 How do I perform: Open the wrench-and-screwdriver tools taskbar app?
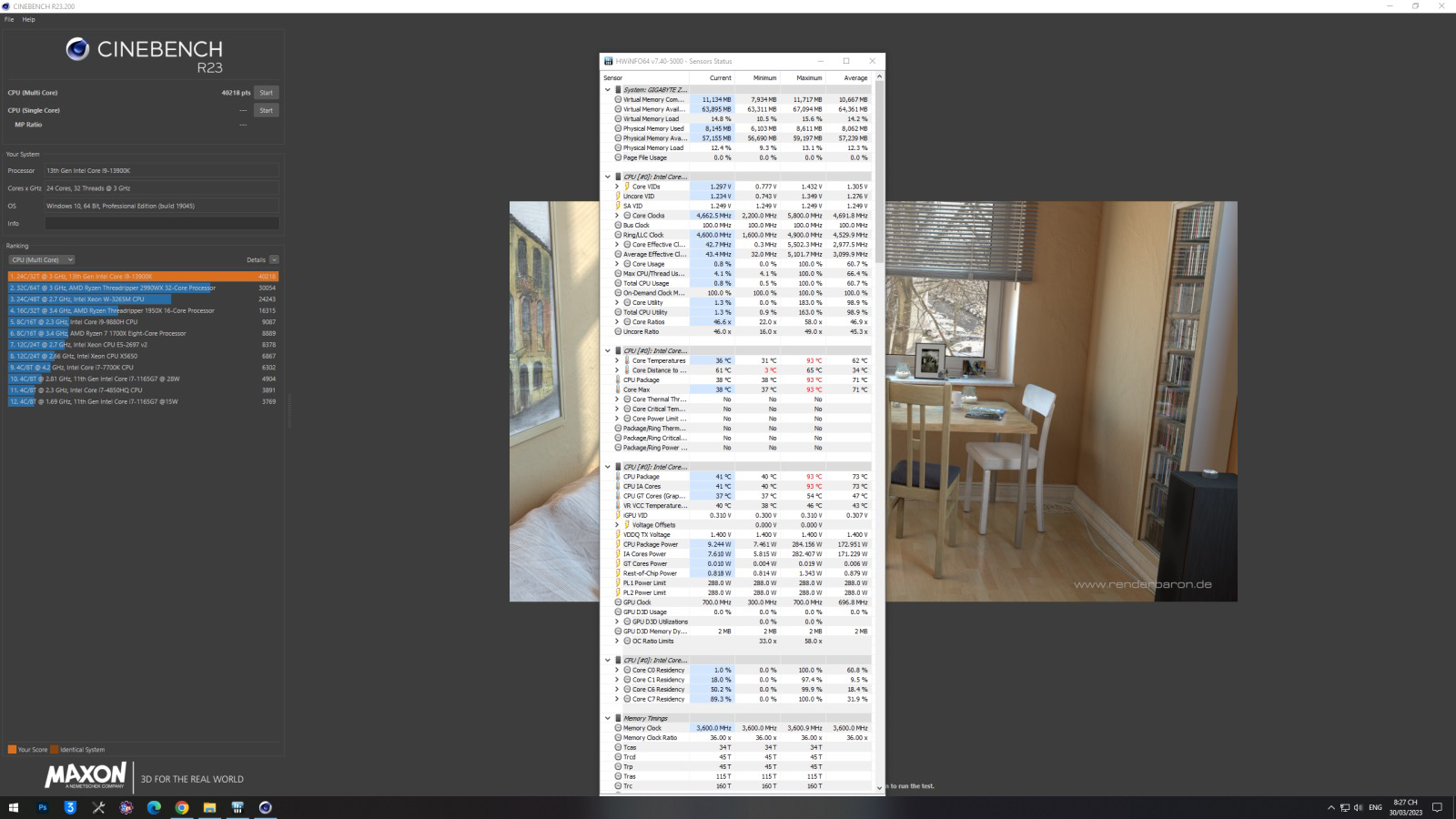click(98, 807)
